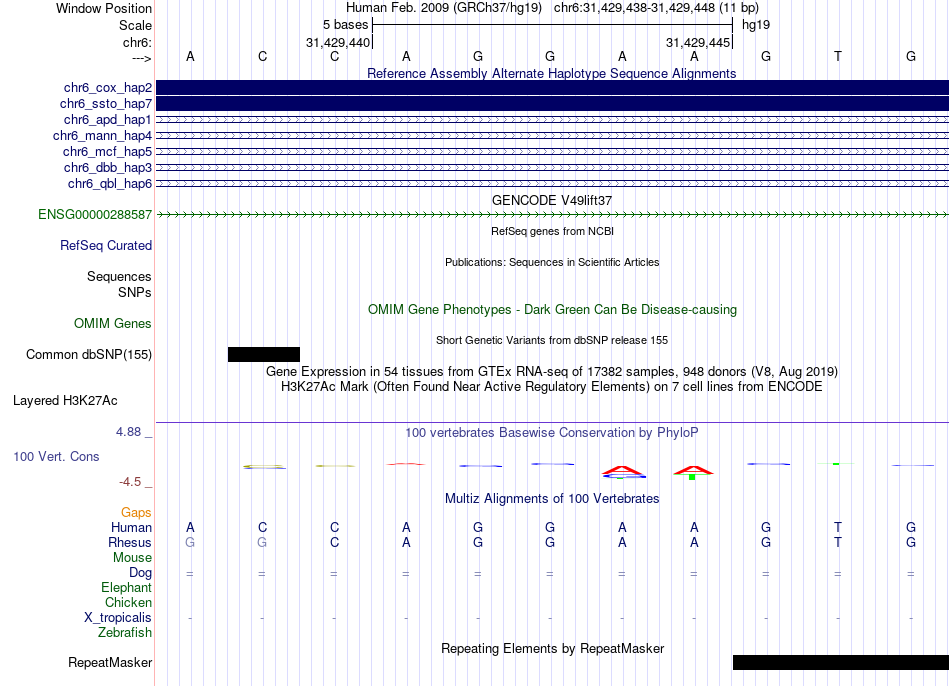Open the 100 Vert. Cons track label
Image resolution: width=950 pixels, height=686 pixels.
(56, 456)
